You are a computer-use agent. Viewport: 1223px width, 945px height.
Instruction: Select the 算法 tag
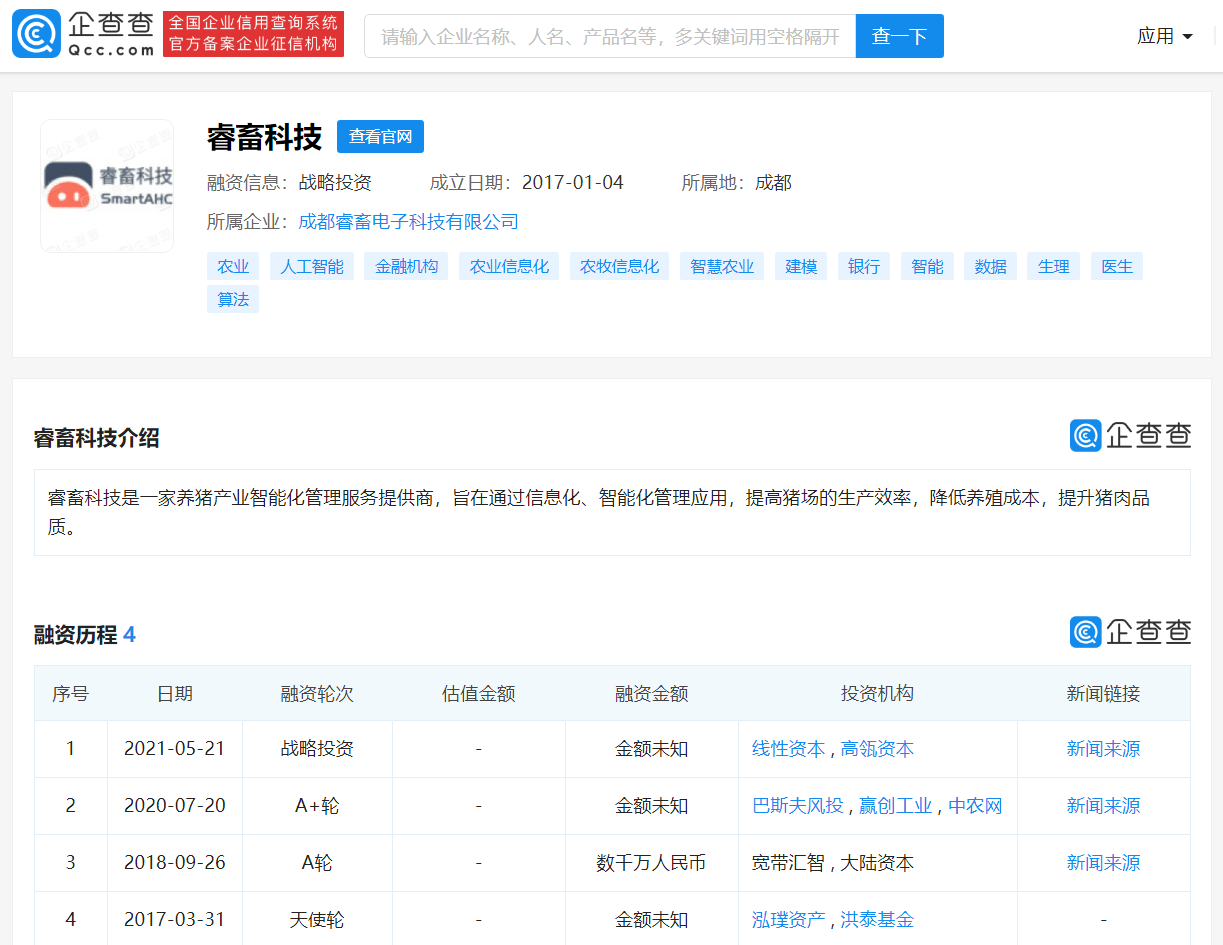click(233, 299)
